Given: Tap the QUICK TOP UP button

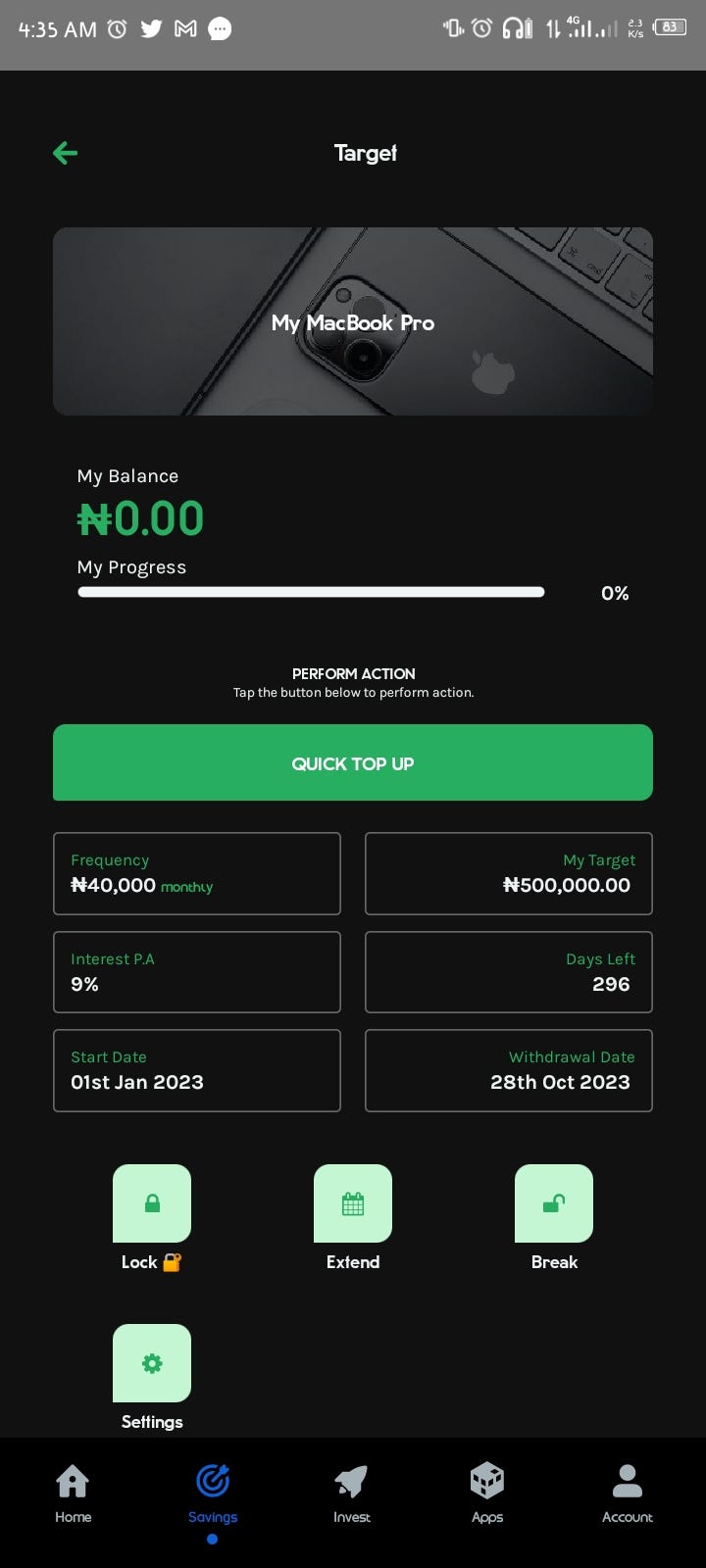Looking at the screenshot, I should point(353,762).
